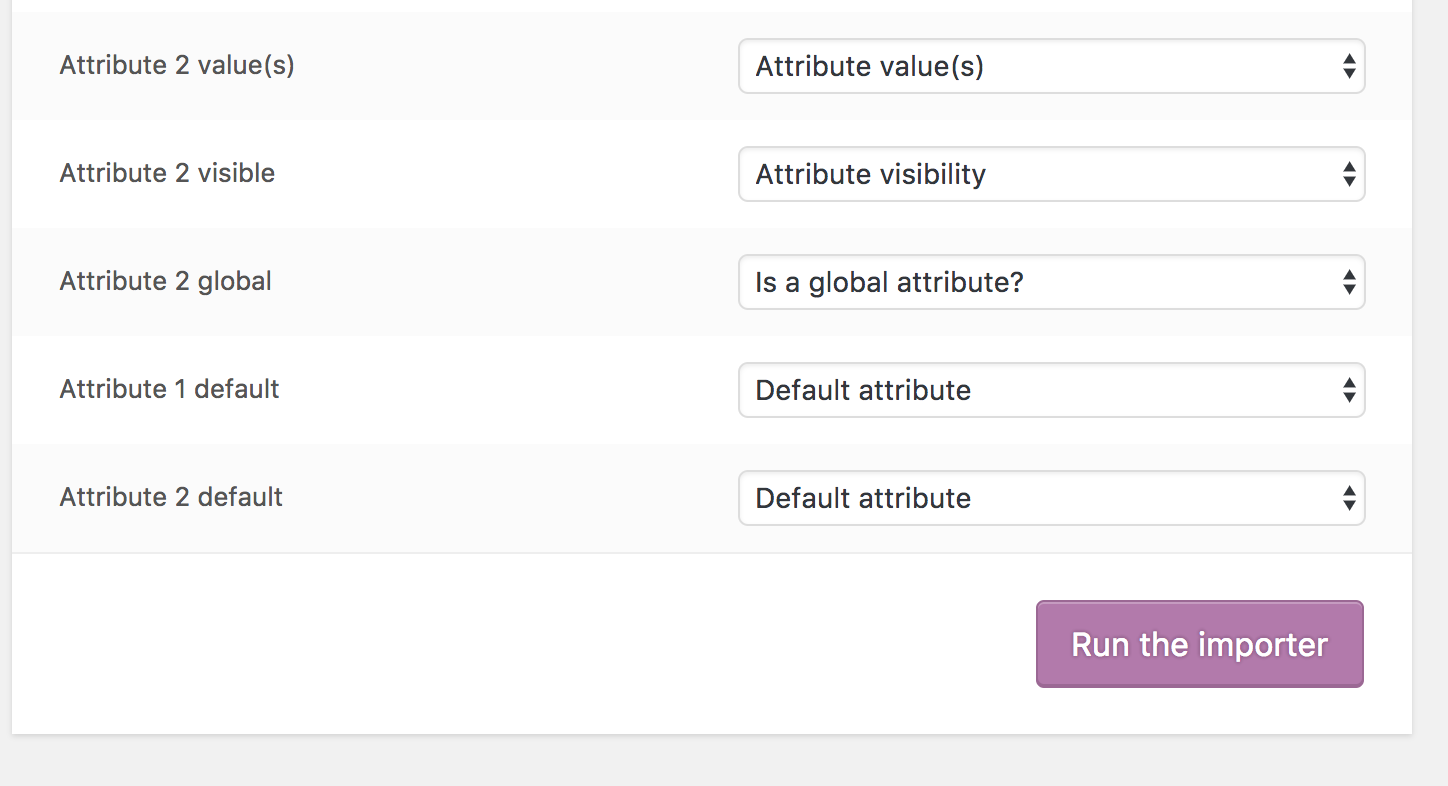The width and height of the screenshot is (1448, 786).
Task: Click arrows icon in Attribute 1 default row
Action: pos(1349,391)
